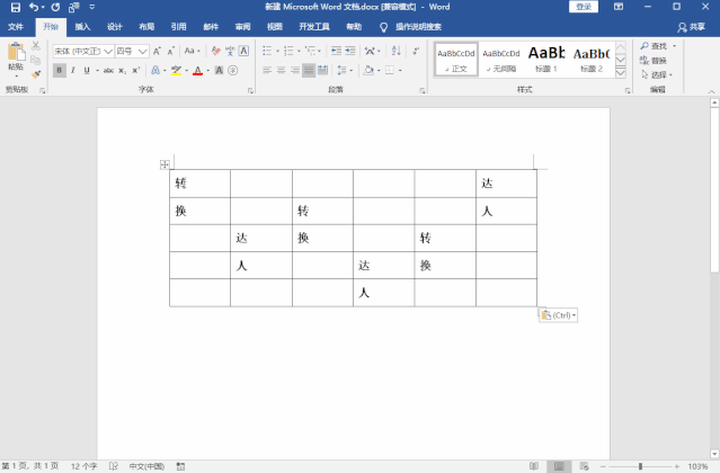Toggle Subscript x₂ button
The width and height of the screenshot is (720, 473).
pos(122,70)
